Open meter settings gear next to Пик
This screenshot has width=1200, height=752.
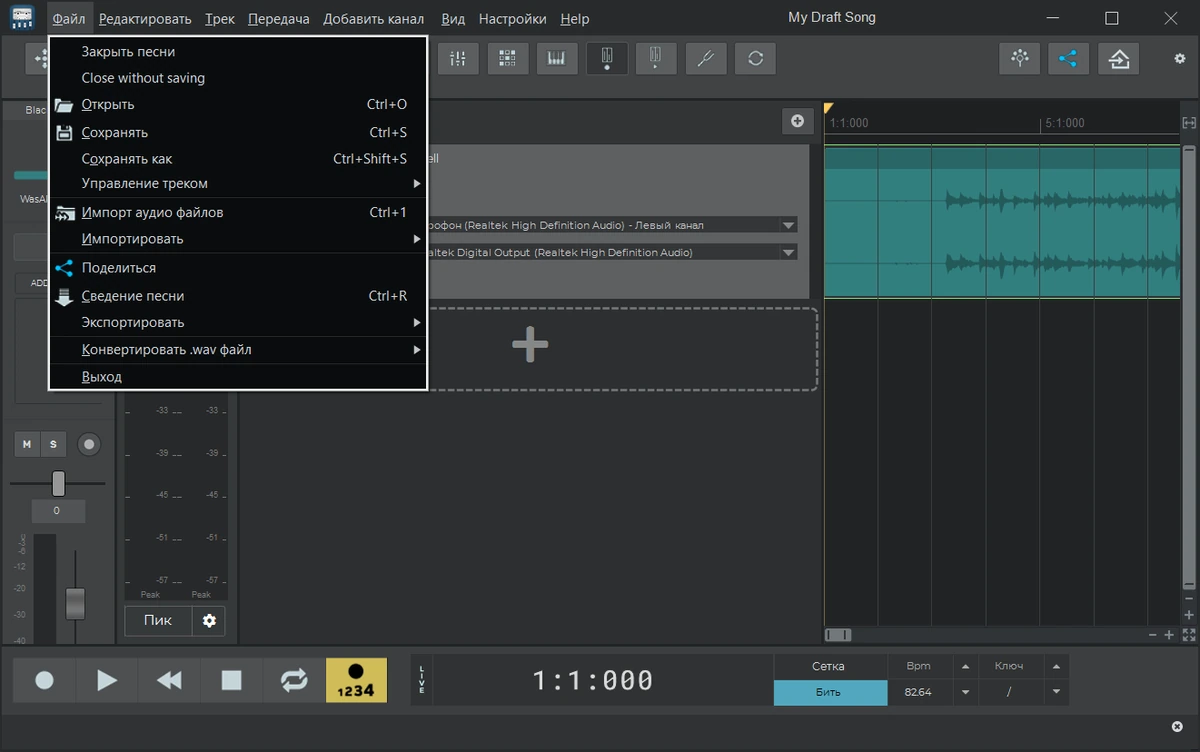tap(209, 620)
